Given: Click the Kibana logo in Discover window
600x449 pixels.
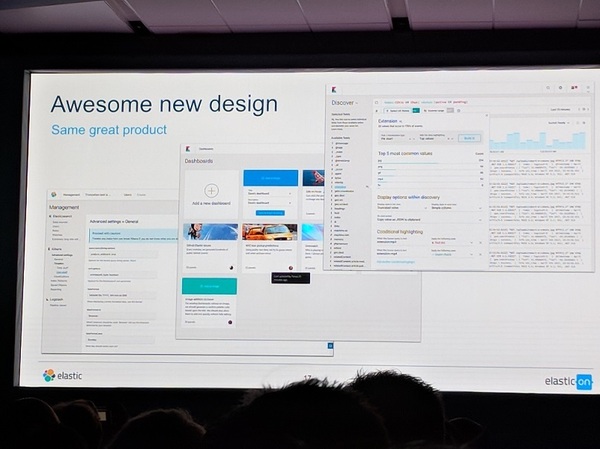Looking at the screenshot, I should point(336,89).
